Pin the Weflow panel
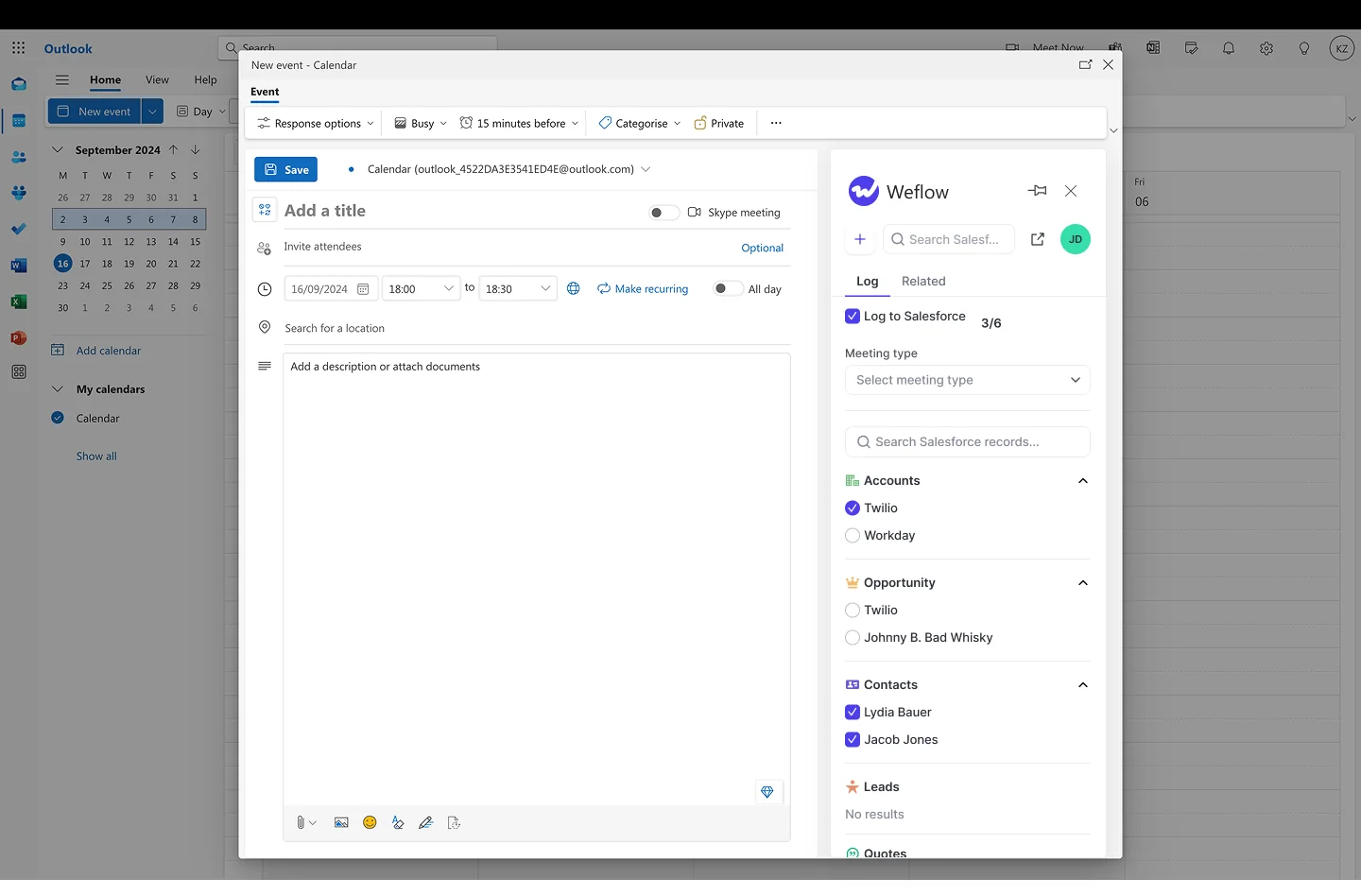This screenshot has width=1361, height=896. click(1038, 191)
